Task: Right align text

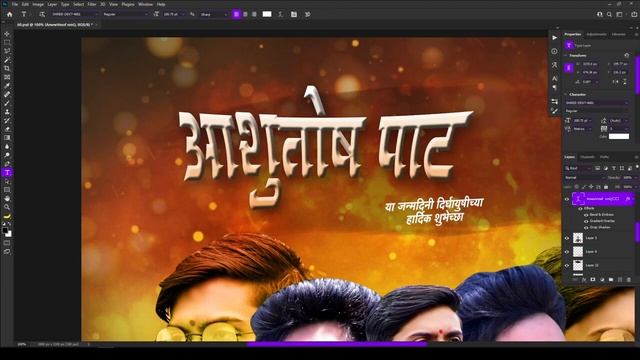Action: pyautogui.click(x=254, y=14)
